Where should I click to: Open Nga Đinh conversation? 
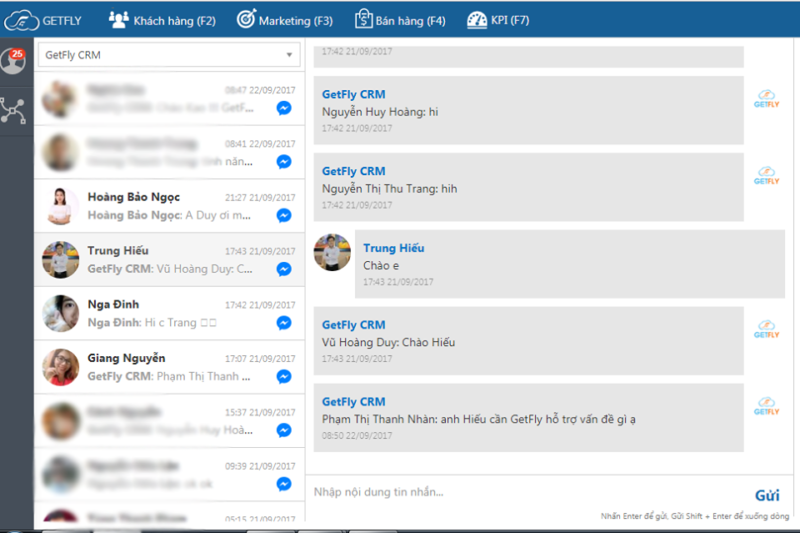coord(169,313)
